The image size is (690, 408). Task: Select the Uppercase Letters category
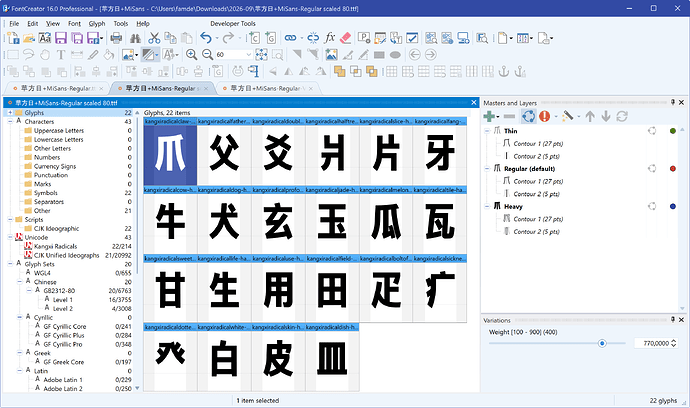59,131
